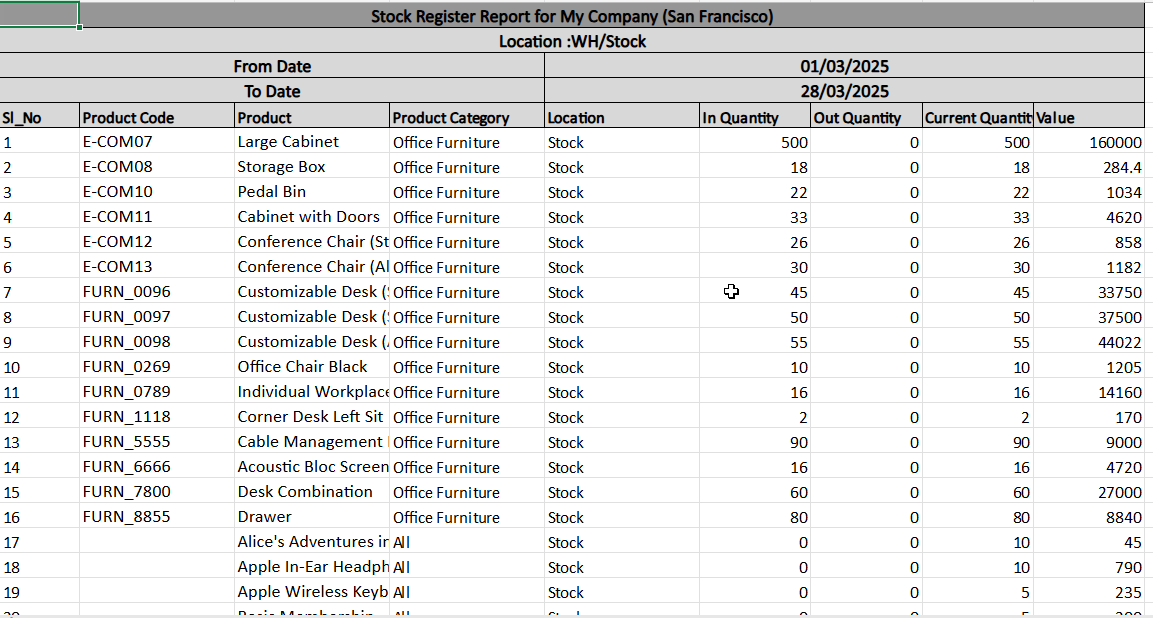Click the Pedal Bin product cell
Image resolution: width=1153 pixels, height=618 pixels.
tap(311, 192)
